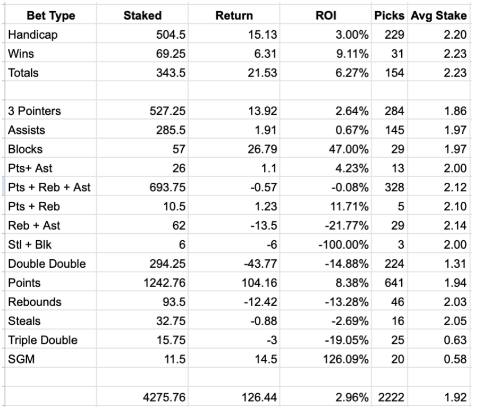
Task: Select the Bet Type header cell
Action: click(51, 15)
